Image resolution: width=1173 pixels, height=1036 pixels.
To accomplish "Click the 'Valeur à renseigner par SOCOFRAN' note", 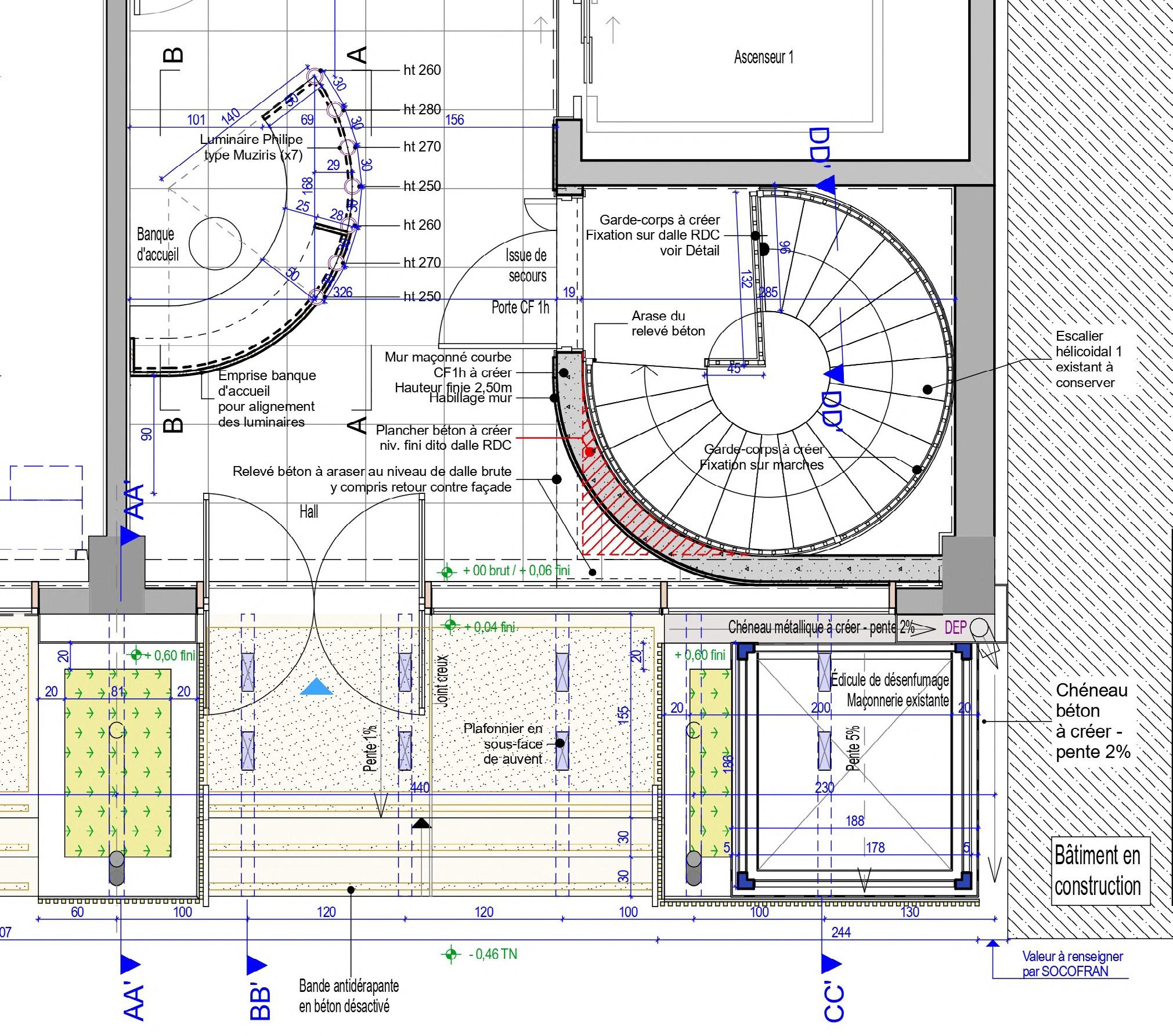I will click(1072, 964).
